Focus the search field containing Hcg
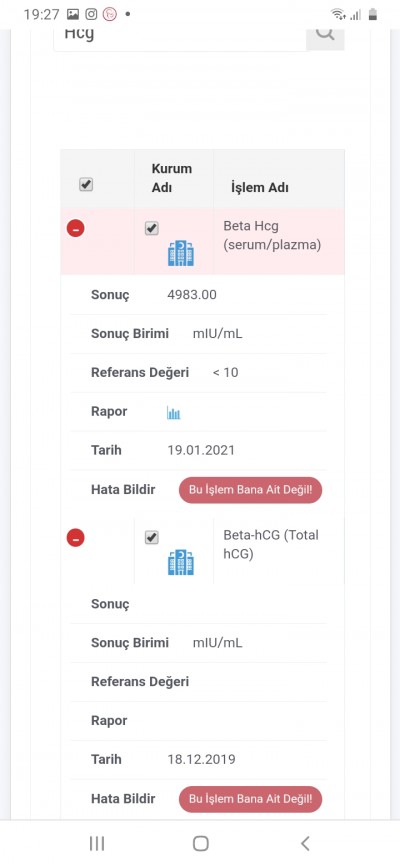This screenshot has height=866, width=400. coord(180,36)
